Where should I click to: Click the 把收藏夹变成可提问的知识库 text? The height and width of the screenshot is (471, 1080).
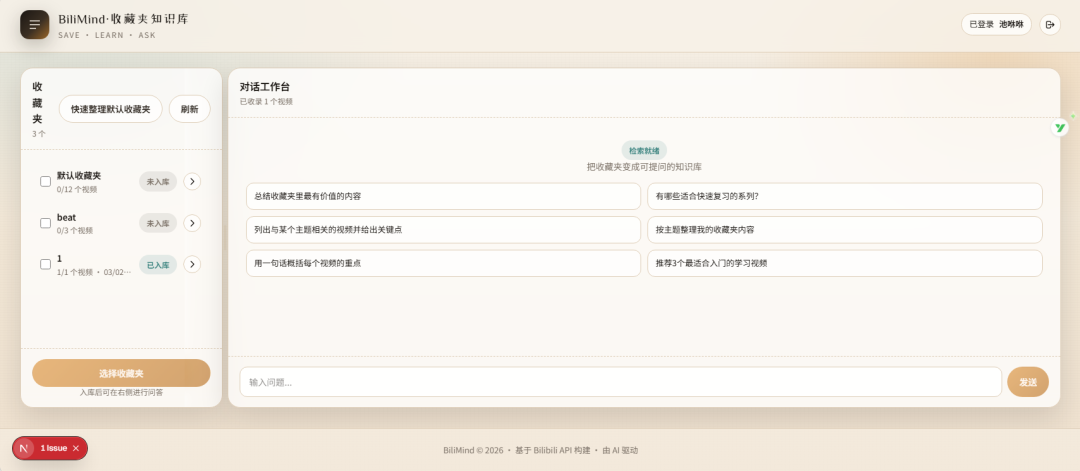tap(644, 167)
